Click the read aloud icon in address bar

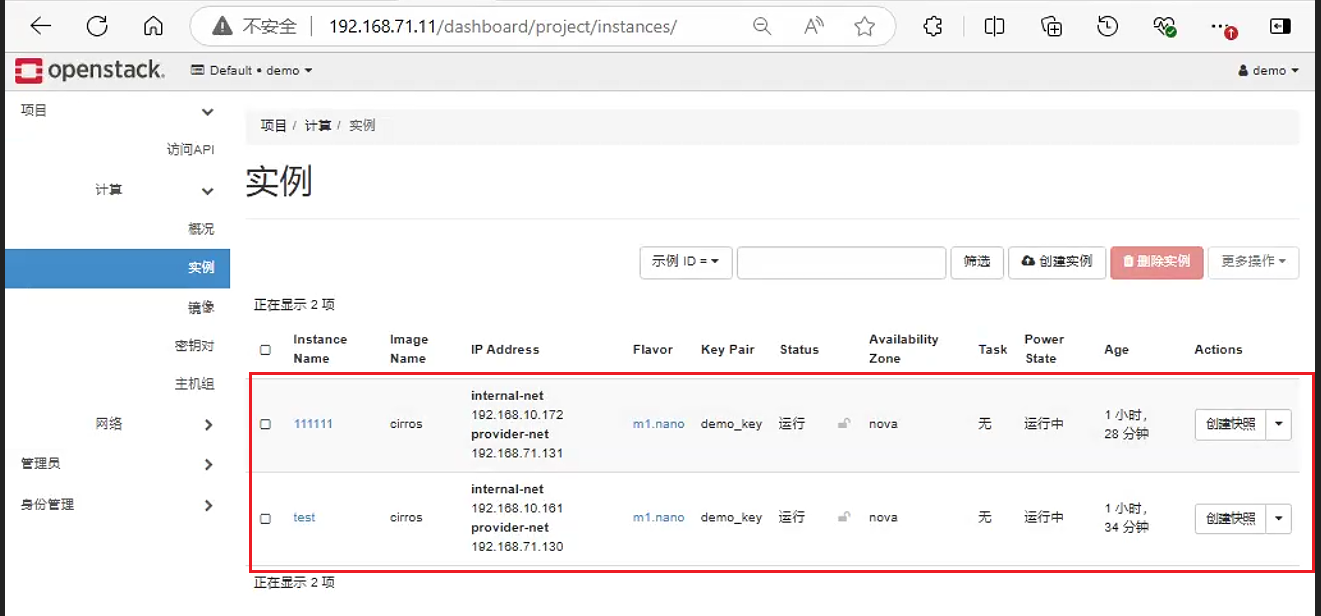click(x=814, y=27)
